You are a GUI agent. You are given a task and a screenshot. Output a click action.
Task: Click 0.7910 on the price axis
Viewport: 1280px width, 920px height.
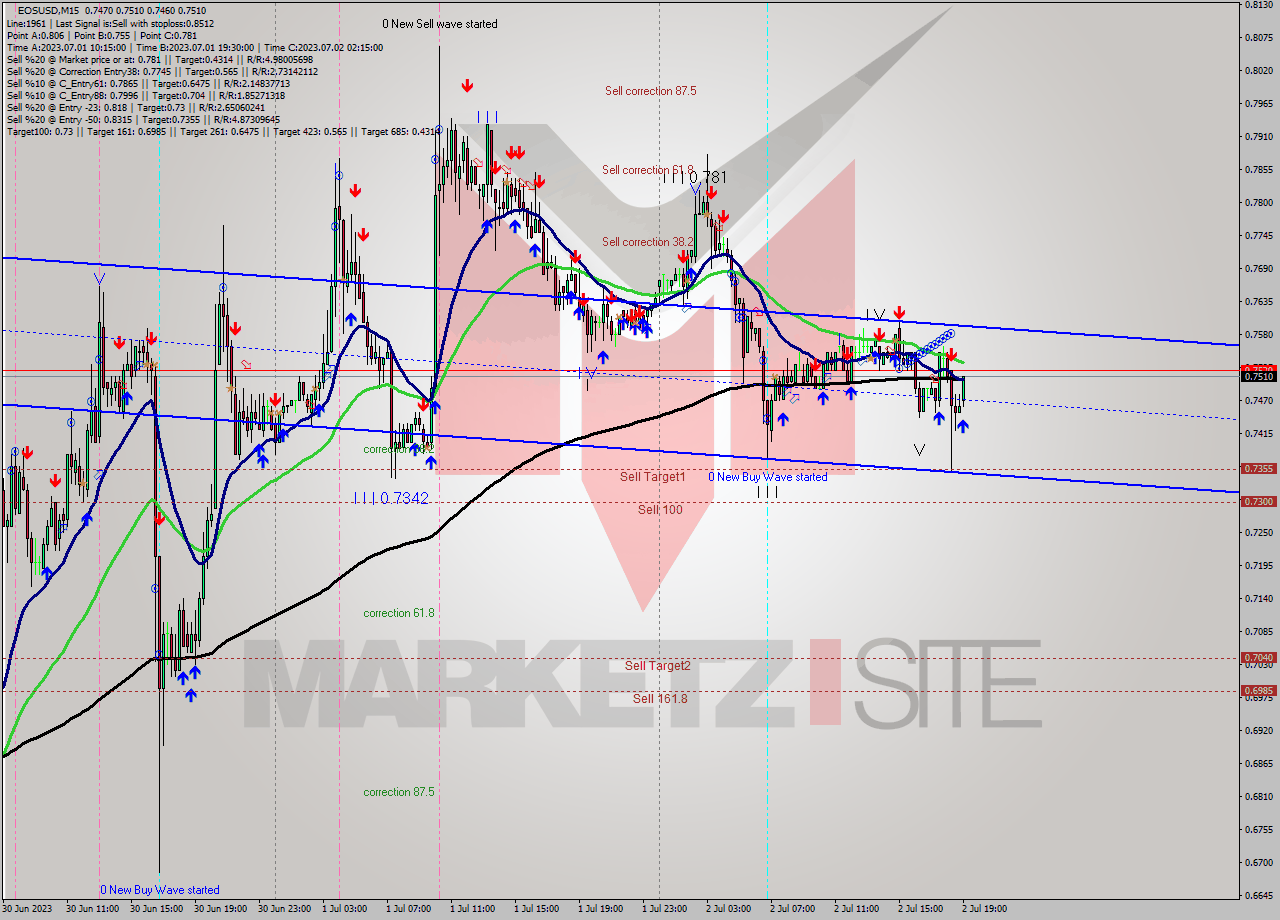click(x=1258, y=137)
